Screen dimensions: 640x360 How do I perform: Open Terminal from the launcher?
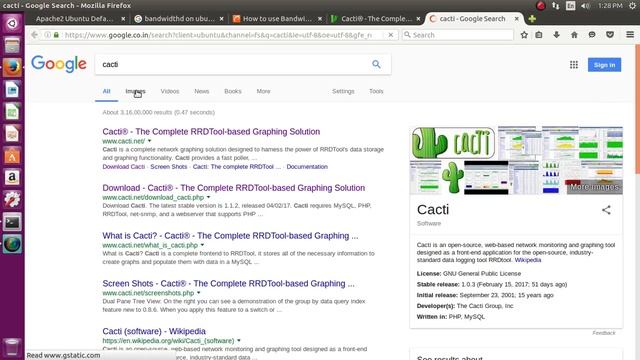(12, 222)
